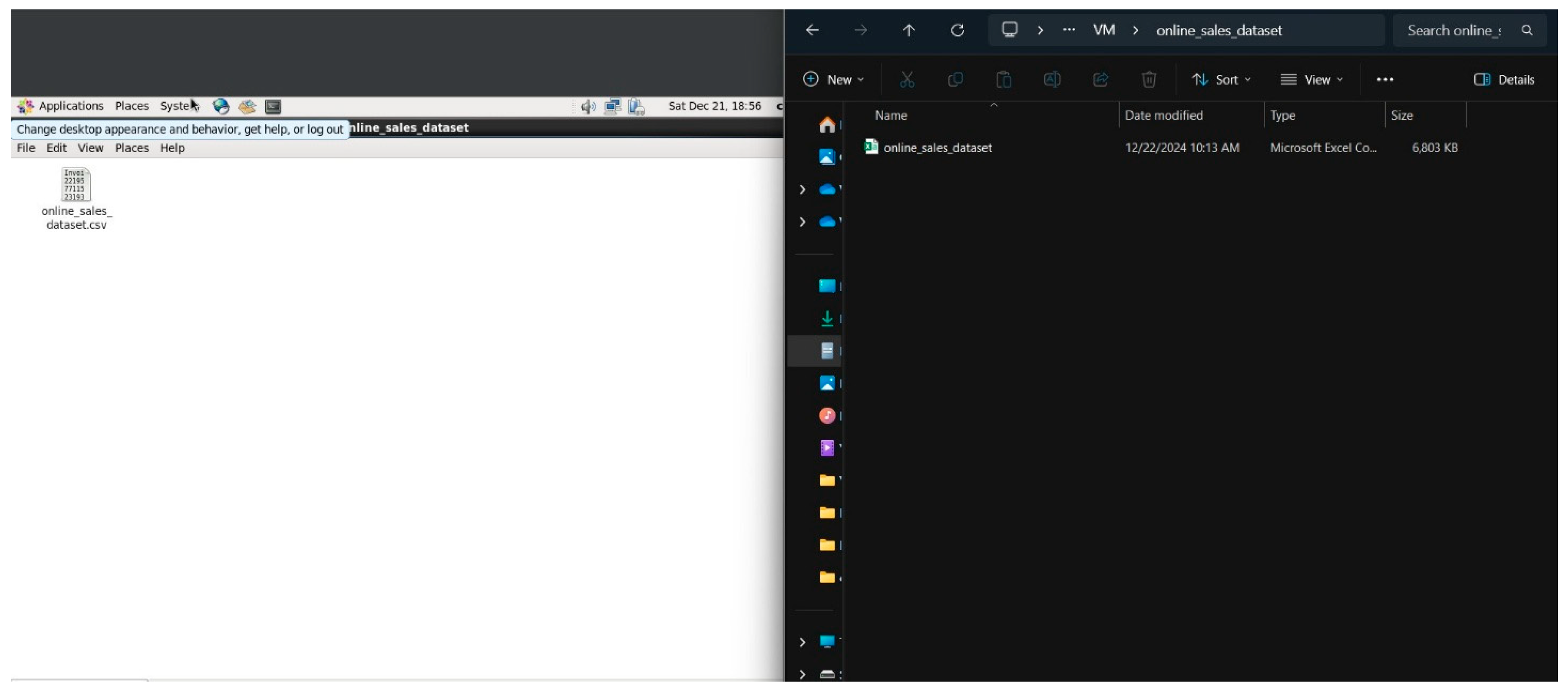Expand the first OneDrive tree node
The height and width of the screenshot is (691, 1568).
(x=802, y=189)
